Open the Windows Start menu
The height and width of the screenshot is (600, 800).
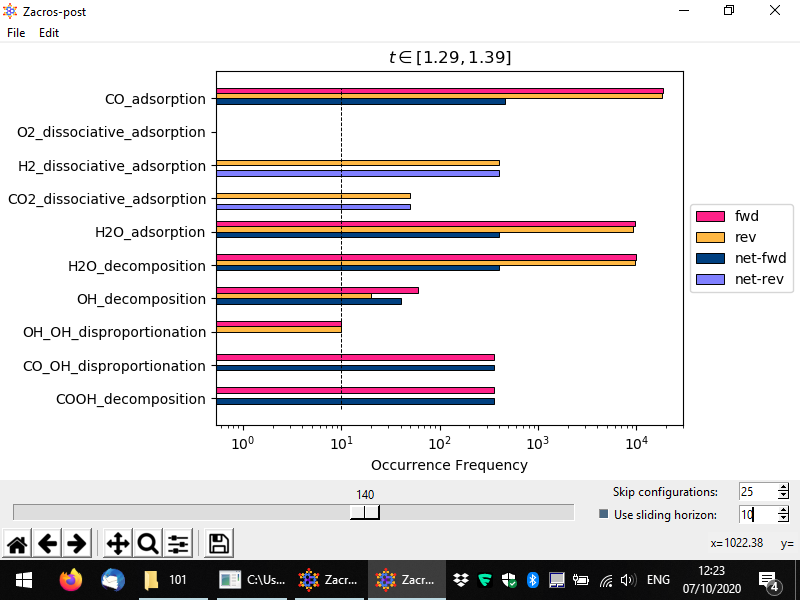[23, 580]
